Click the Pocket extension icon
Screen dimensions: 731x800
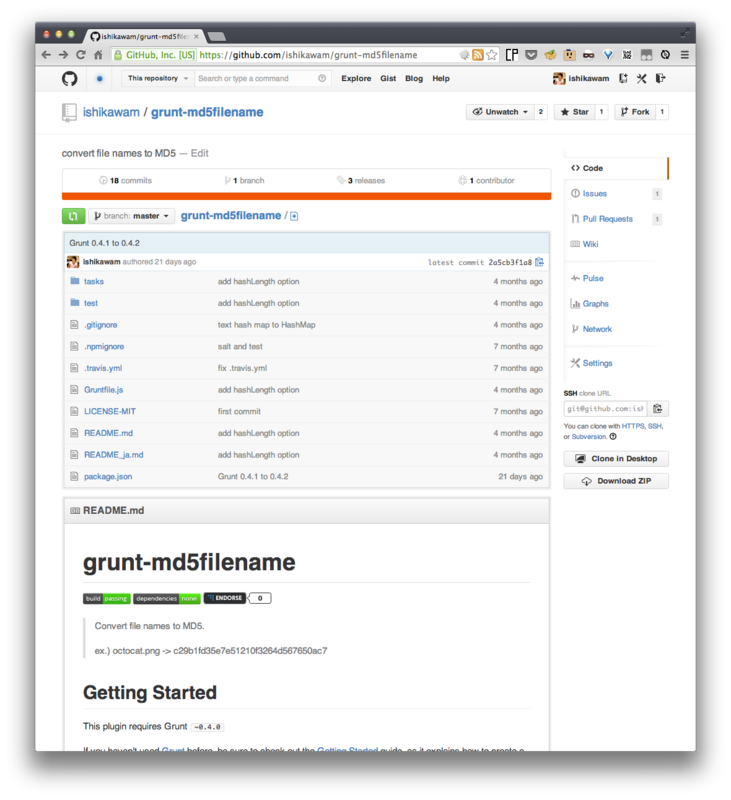[531, 55]
